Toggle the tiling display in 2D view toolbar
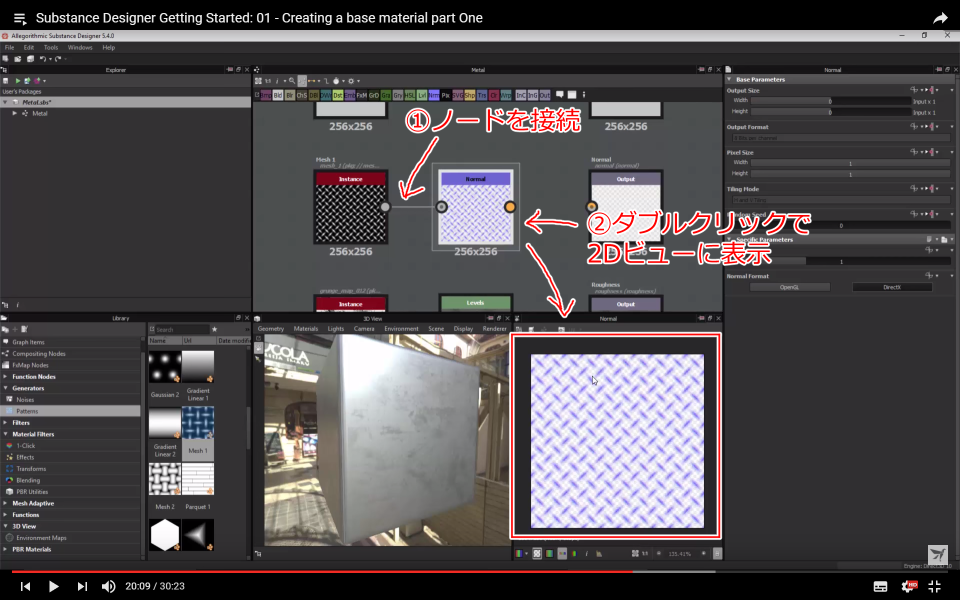The height and width of the screenshot is (600, 960). pyautogui.click(x=549, y=553)
